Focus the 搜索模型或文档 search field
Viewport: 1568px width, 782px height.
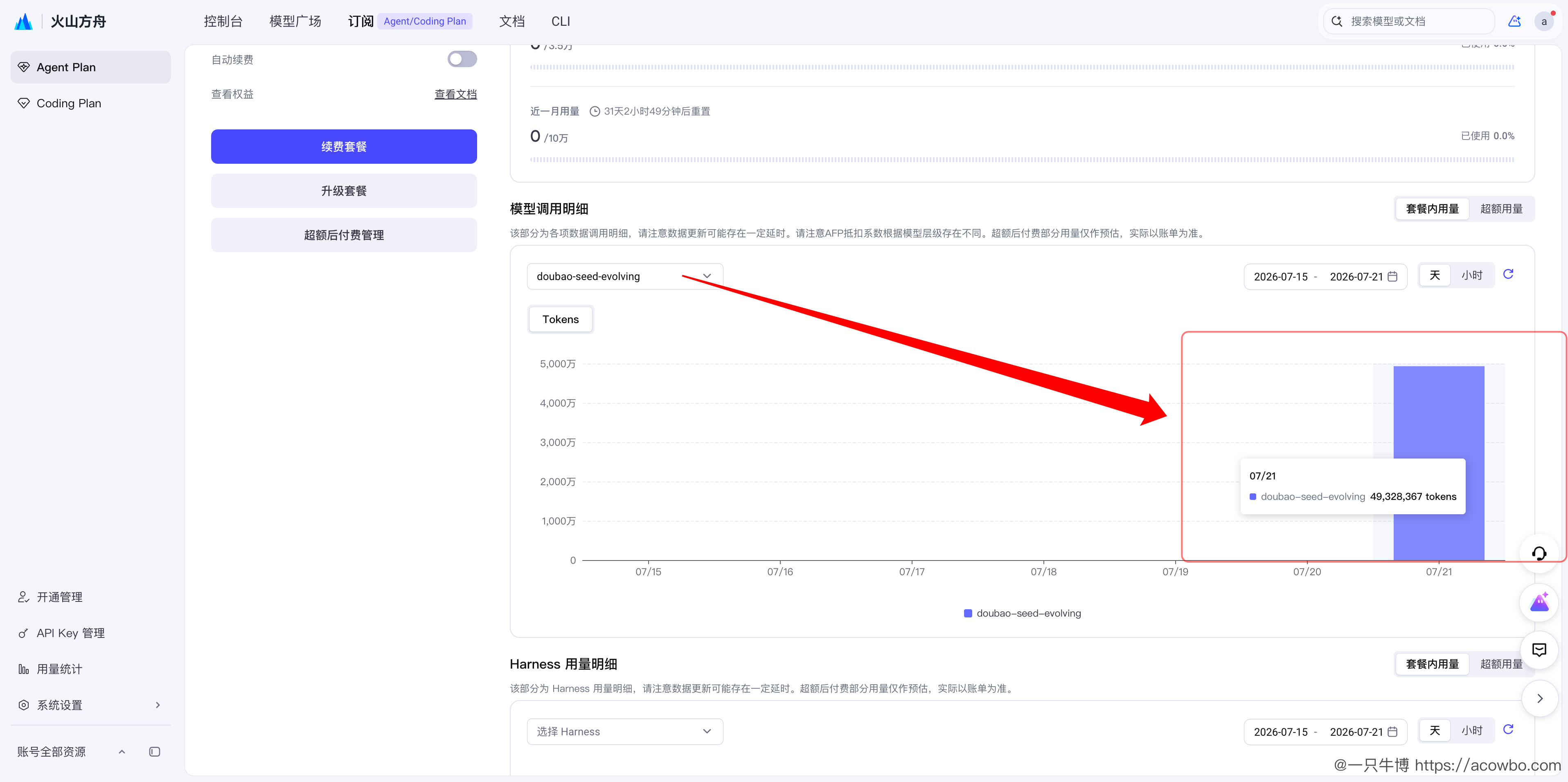tap(1409, 21)
